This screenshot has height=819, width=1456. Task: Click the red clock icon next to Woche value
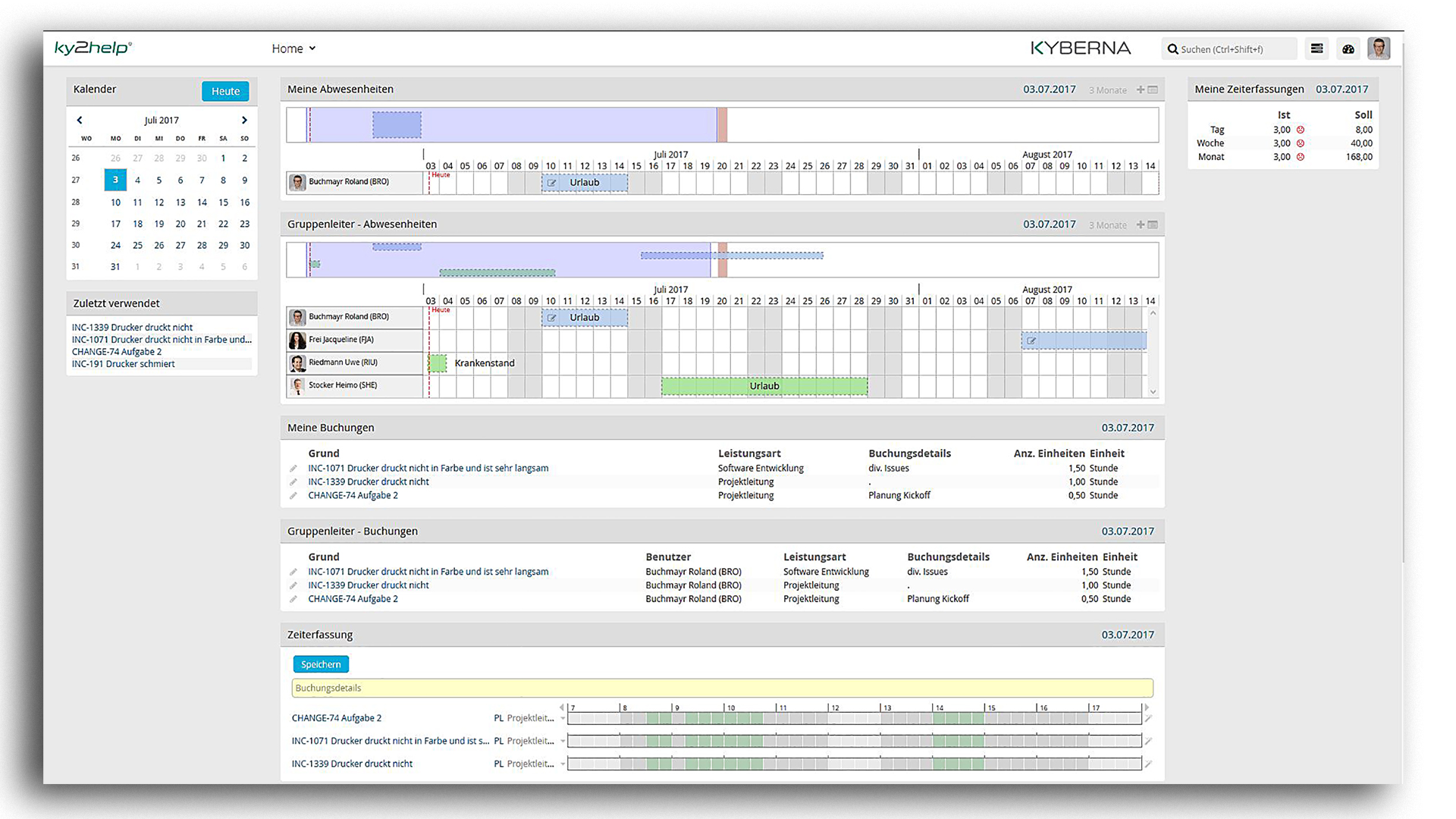tap(1301, 143)
